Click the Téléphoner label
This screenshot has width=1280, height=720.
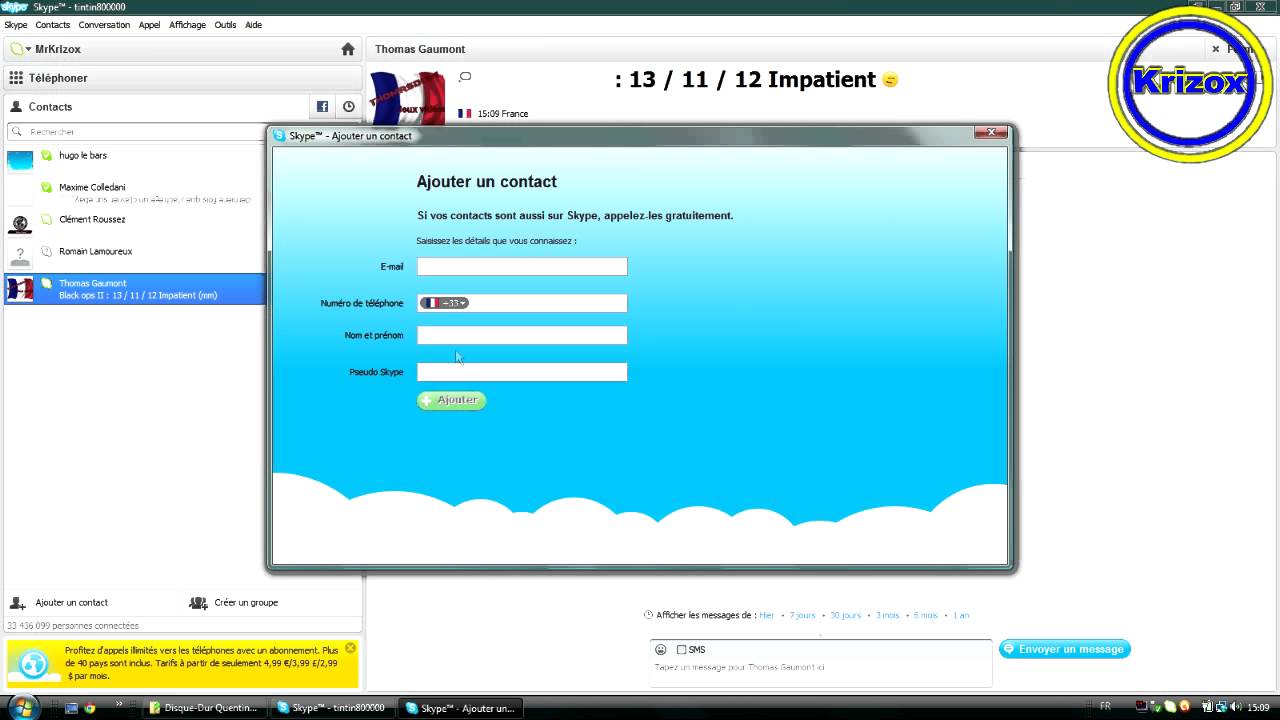(58, 78)
